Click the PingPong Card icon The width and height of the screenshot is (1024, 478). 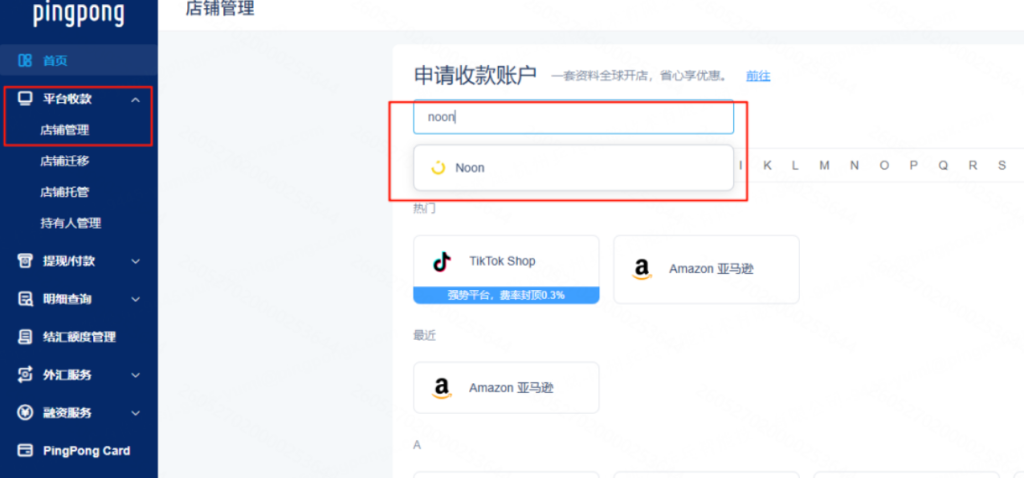[x=25, y=451]
